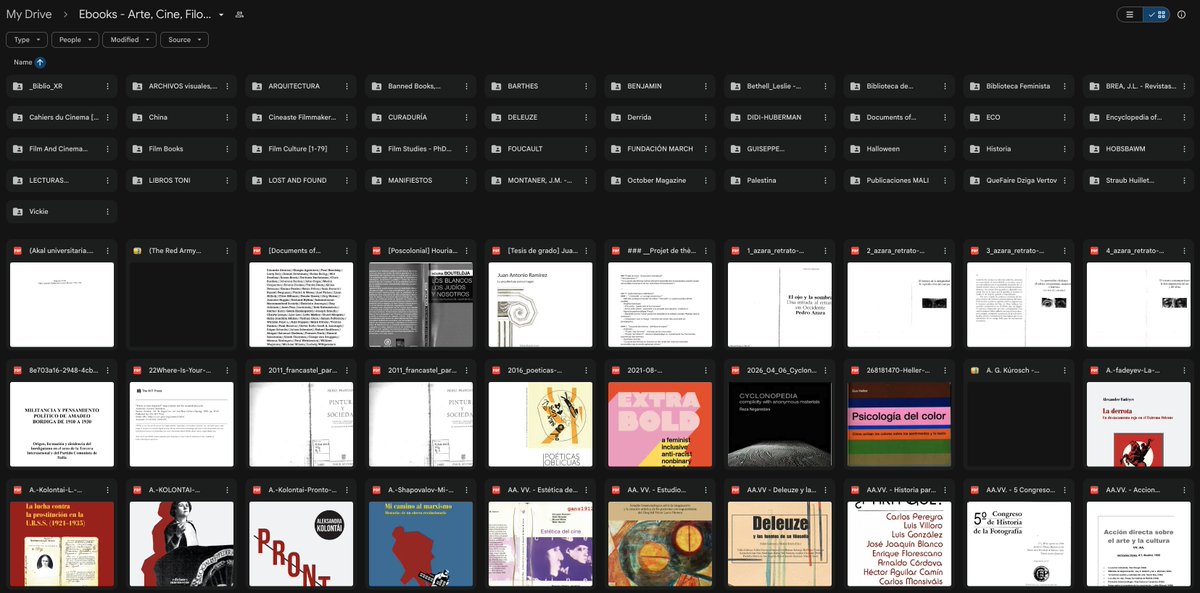The image size is (1200, 593).
Task: Open the Modified filter dropdown
Action: tap(130, 40)
